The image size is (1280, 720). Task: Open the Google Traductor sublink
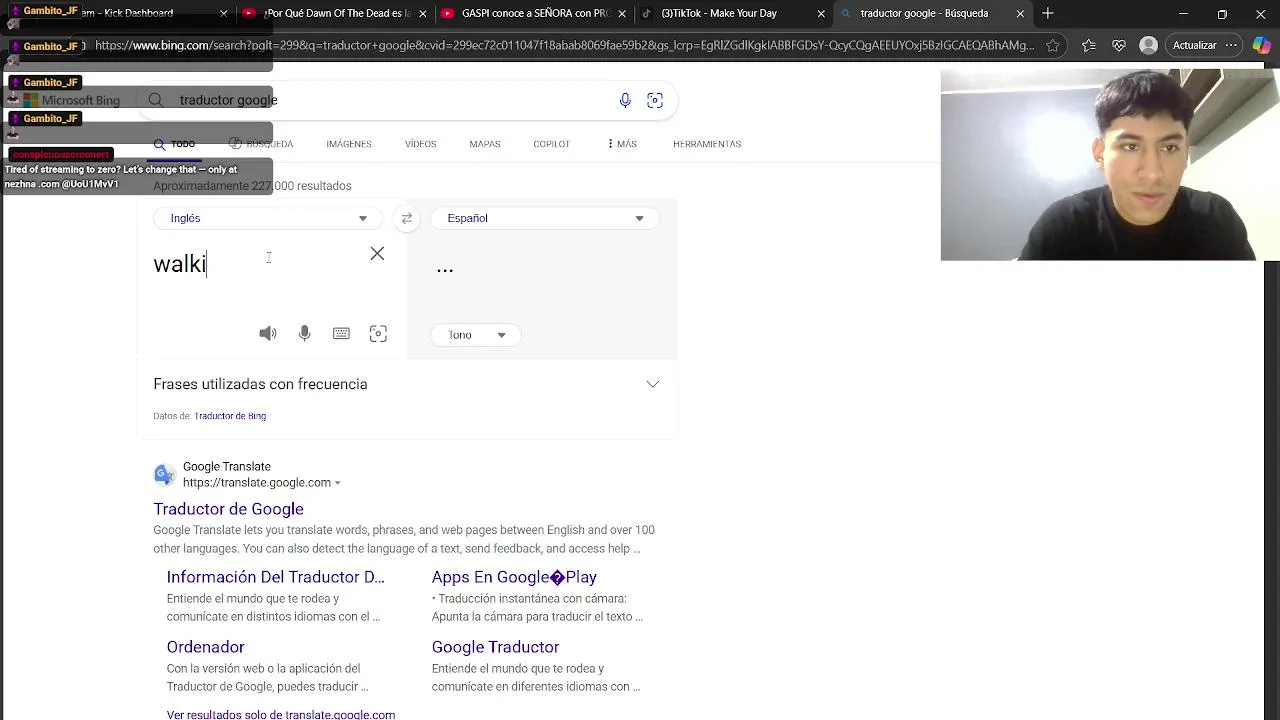pos(495,647)
